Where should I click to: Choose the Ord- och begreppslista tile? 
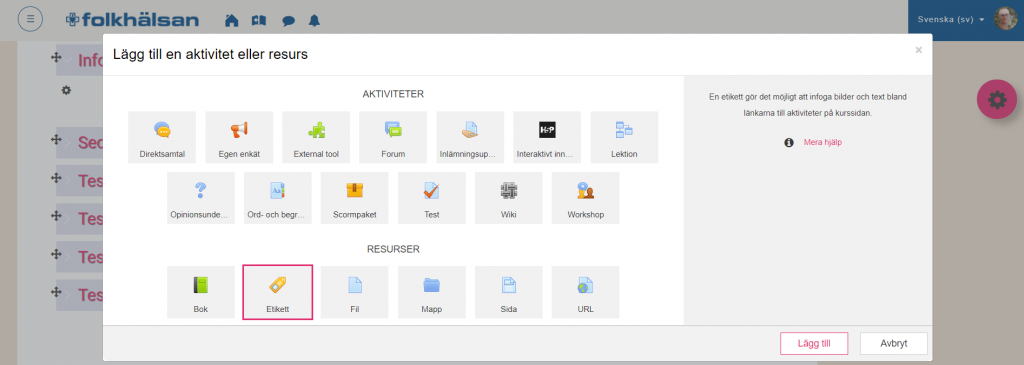pyautogui.click(x=278, y=198)
